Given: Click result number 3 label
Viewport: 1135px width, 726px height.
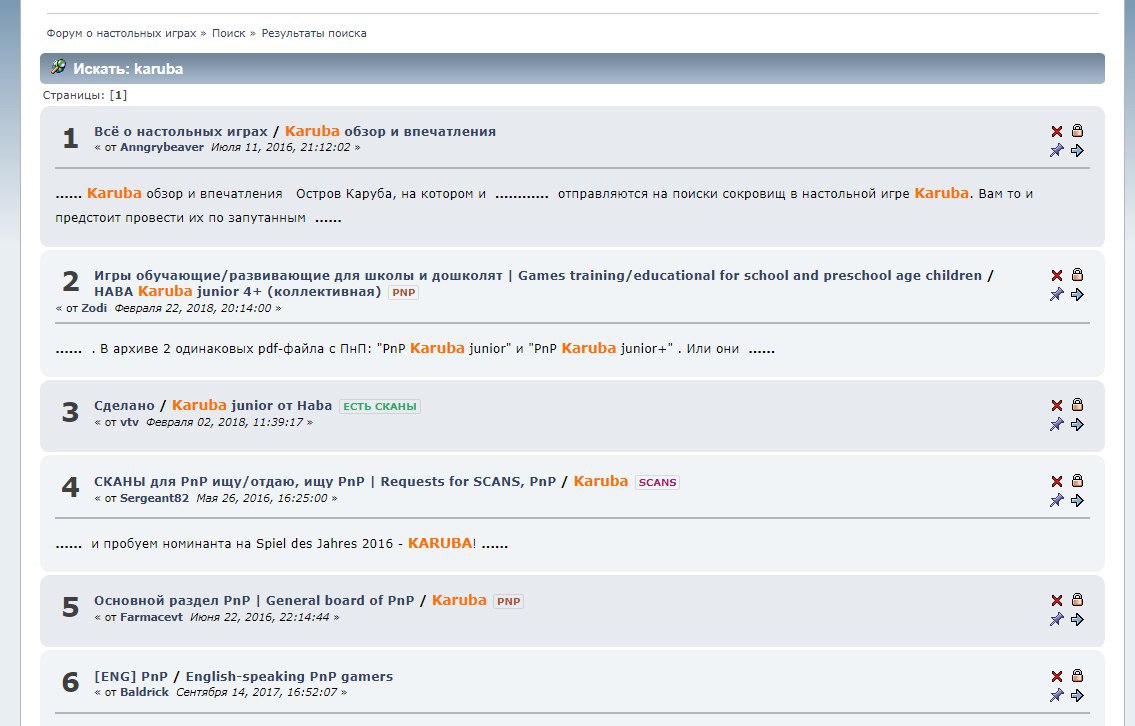Looking at the screenshot, I should (x=70, y=412).
